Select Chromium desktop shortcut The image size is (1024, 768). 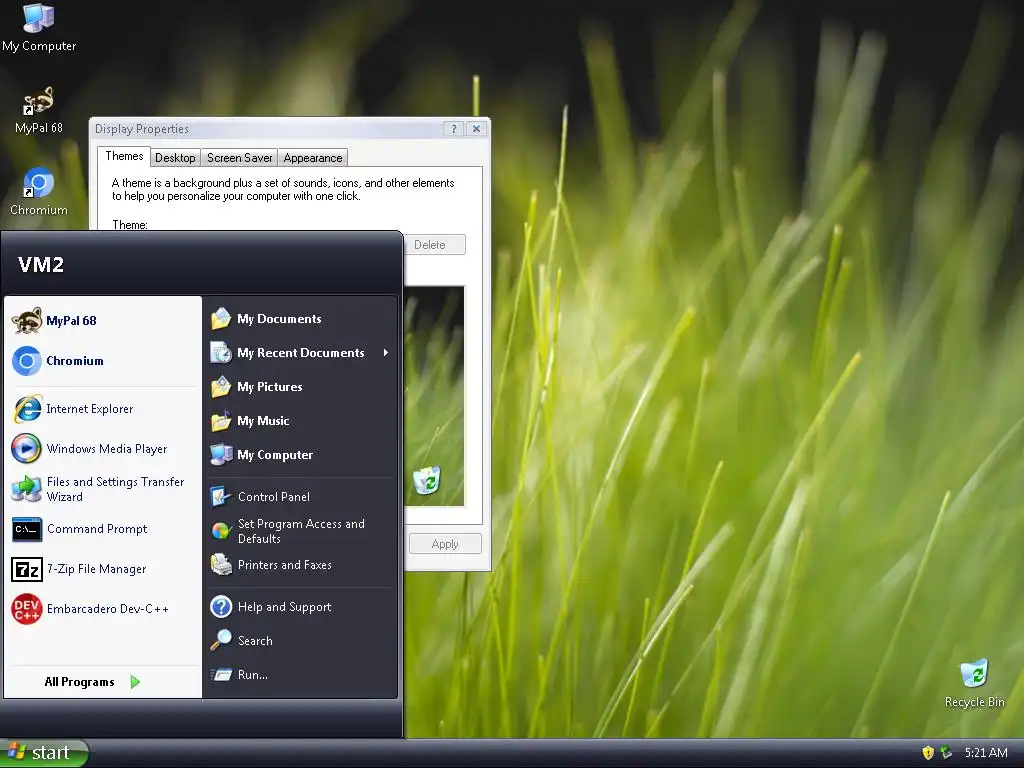pos(39,192)
